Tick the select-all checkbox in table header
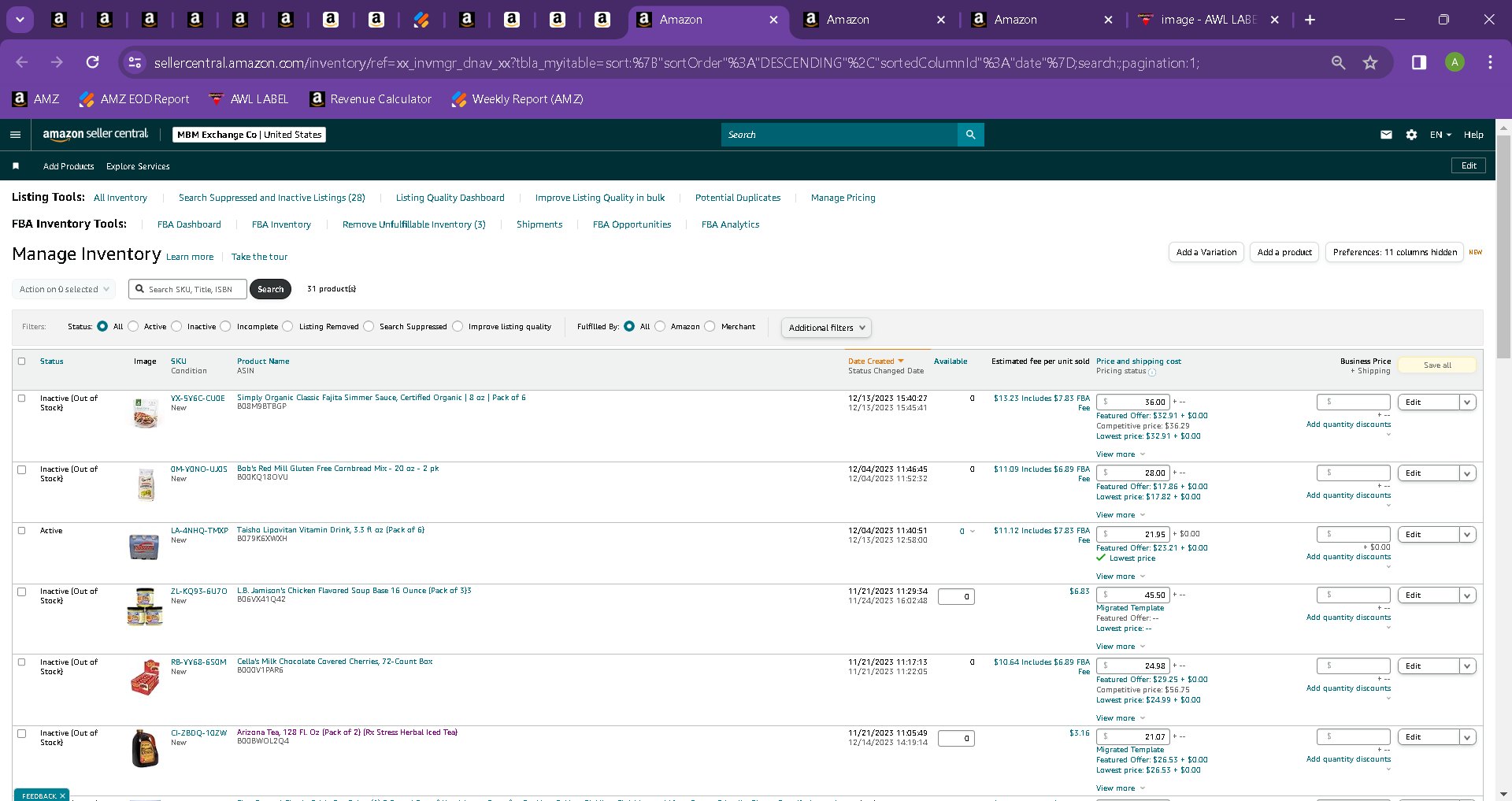 [x=22, y=362]
